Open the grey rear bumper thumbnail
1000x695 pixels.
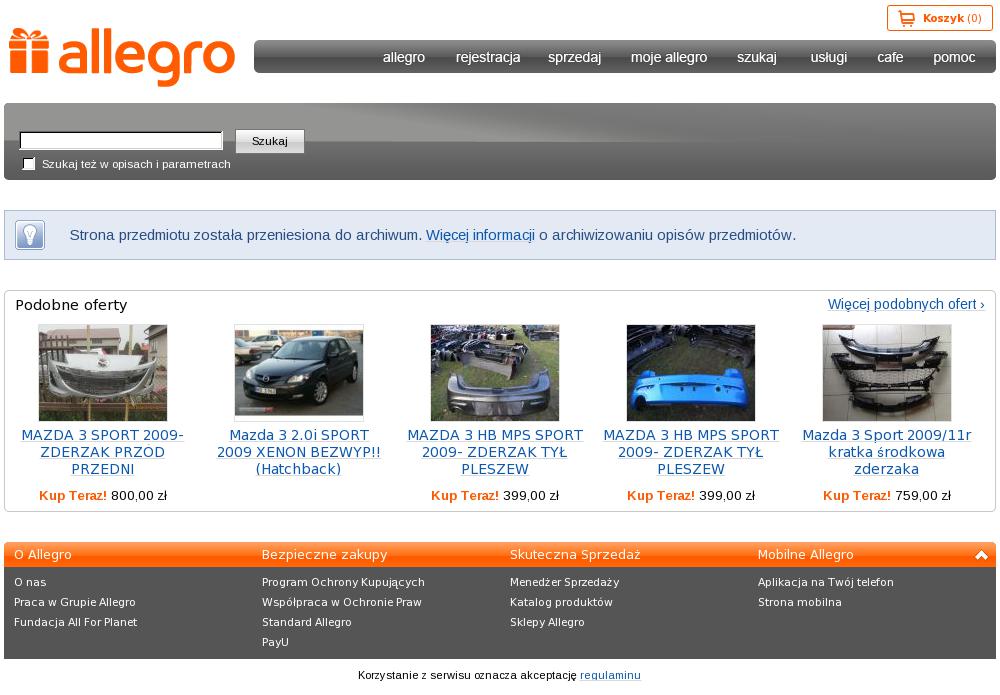tap(495, 372)
